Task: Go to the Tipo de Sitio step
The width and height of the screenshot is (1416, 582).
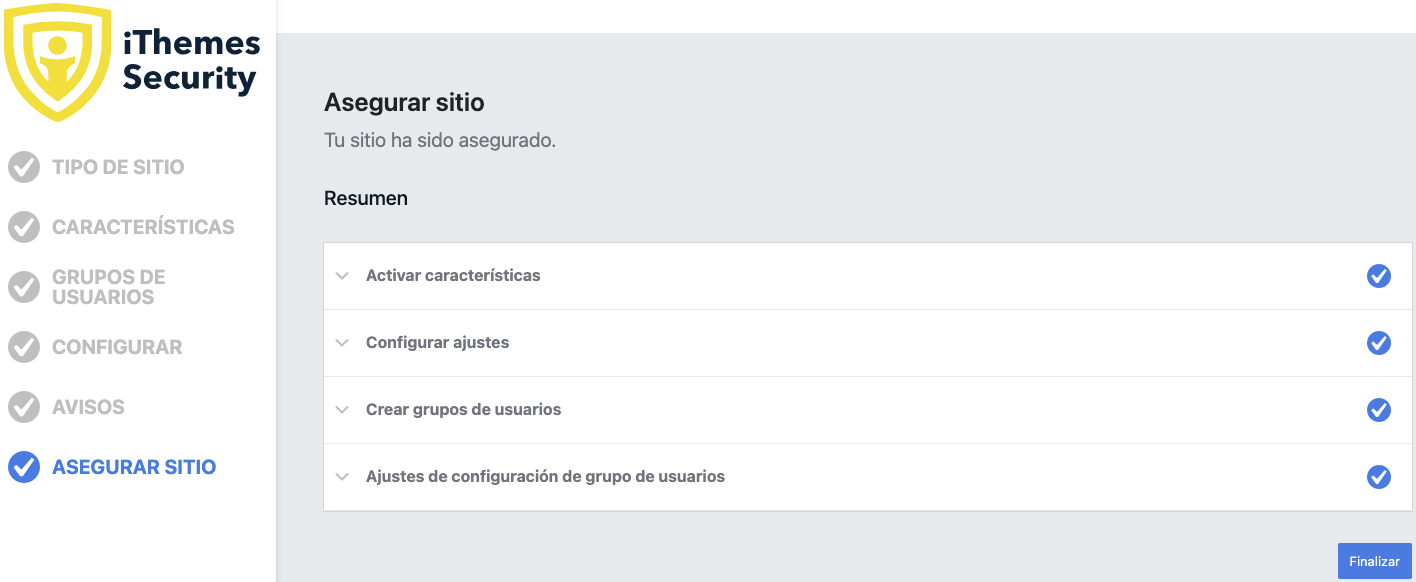Action: (118, 167)
